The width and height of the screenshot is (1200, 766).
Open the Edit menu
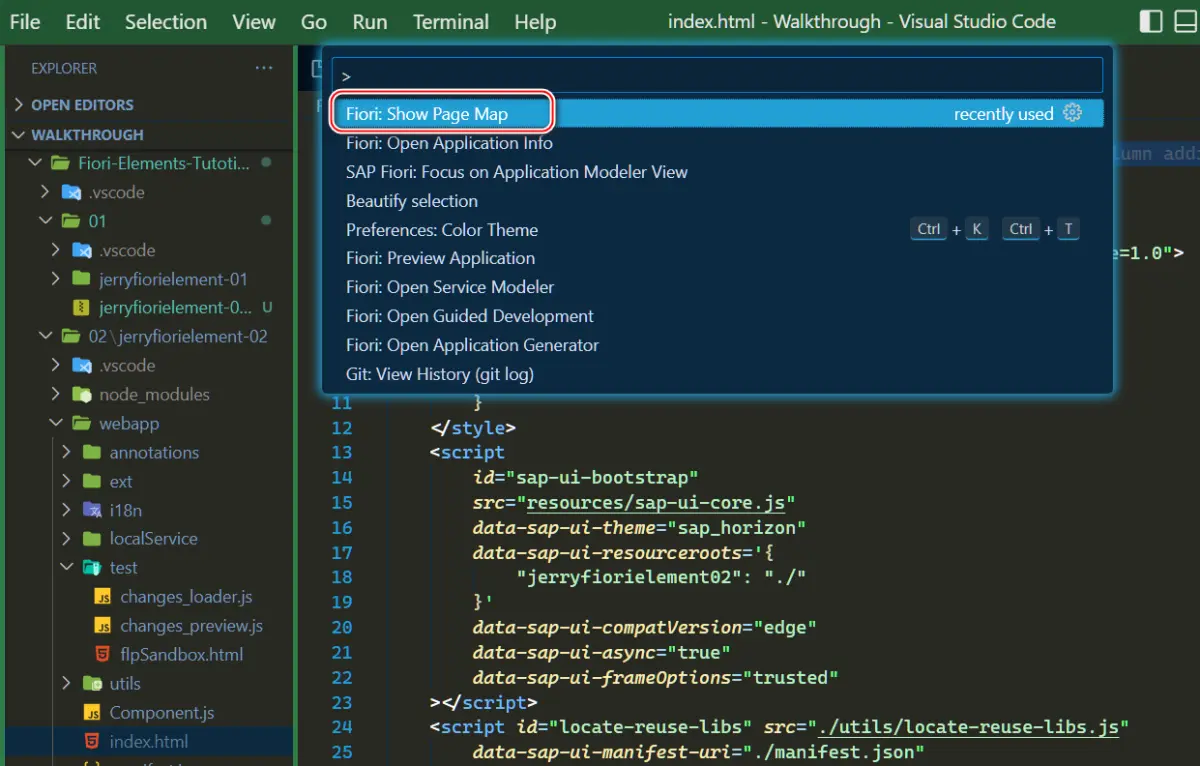[x=83, y=21]
